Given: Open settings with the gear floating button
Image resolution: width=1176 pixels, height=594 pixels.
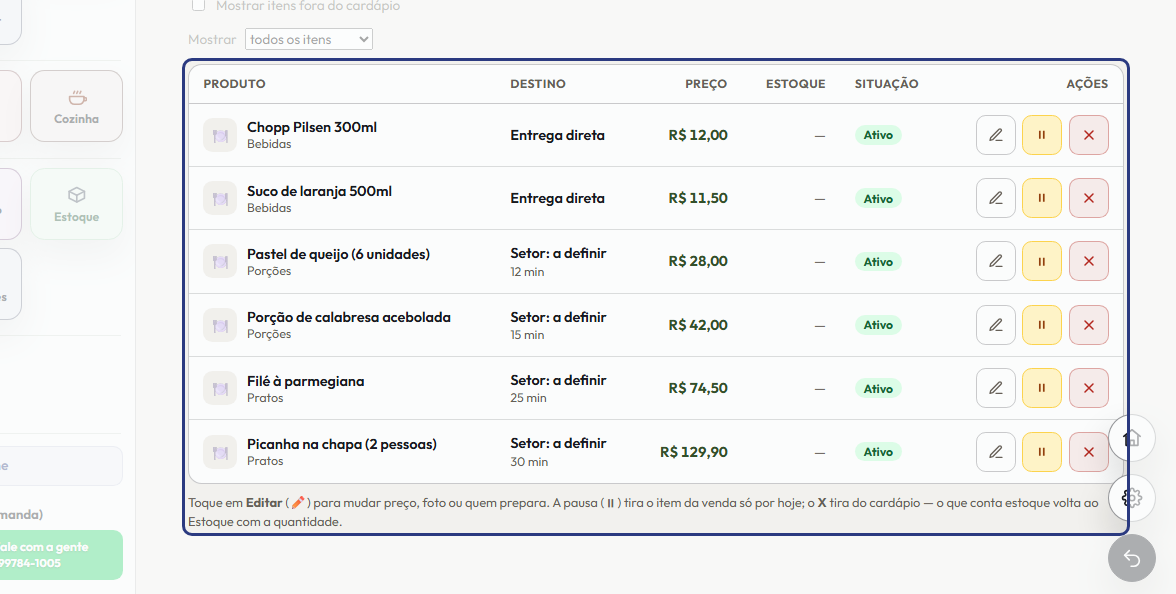Looking at the screenshot, I should click(1132, 497).
